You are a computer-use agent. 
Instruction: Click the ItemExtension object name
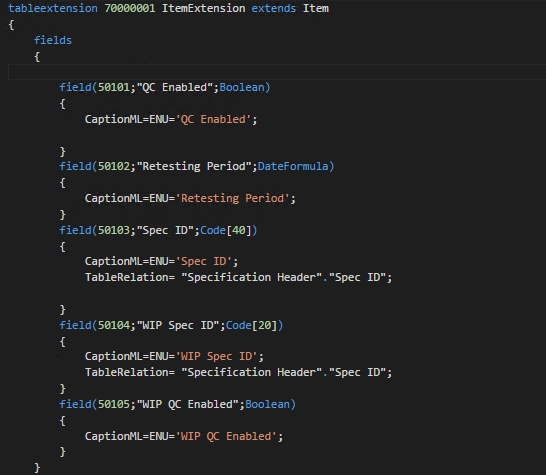[203, 8]
